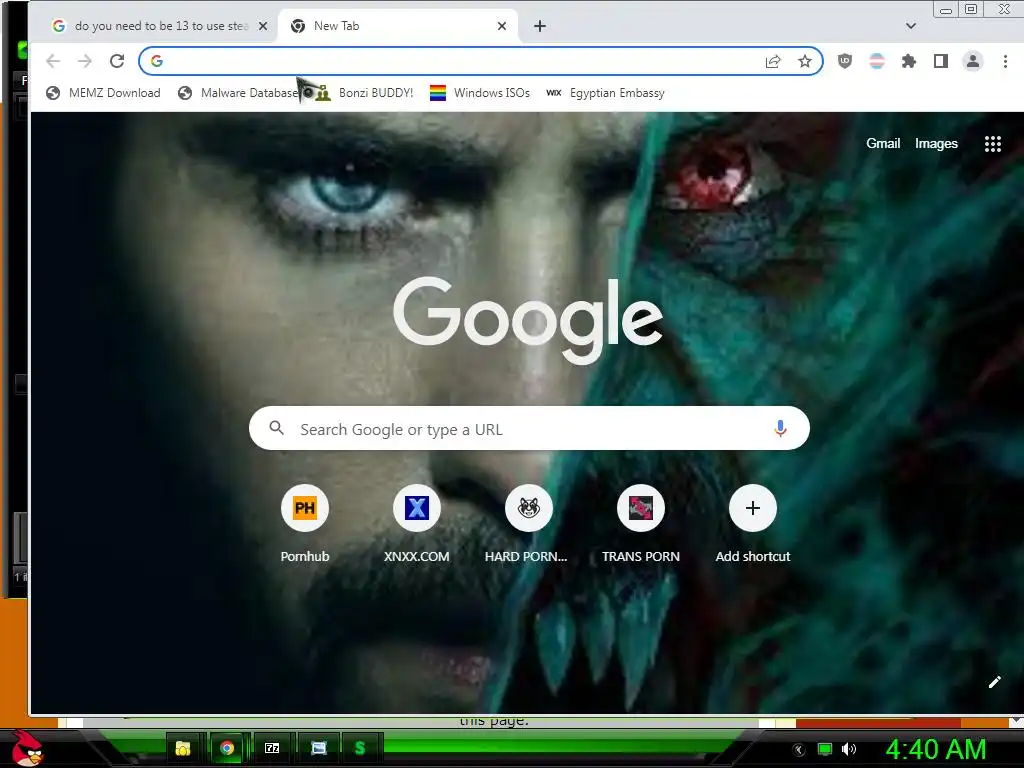This screenshot has width=1024, height=768.
Task: Reload the page with the refresh icon
Action: (x=117, y=61)
